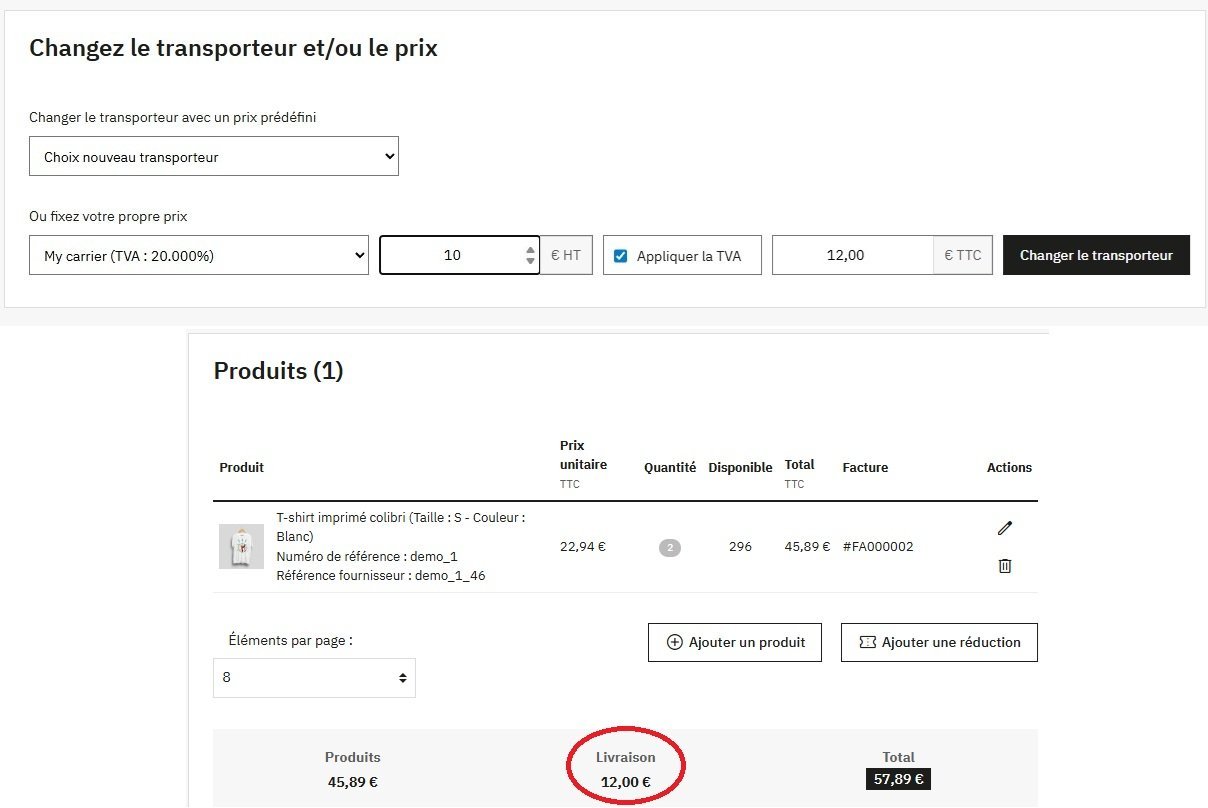
Task: Click the trash delete icon for T-shirt
Action: click(1005, 566)
